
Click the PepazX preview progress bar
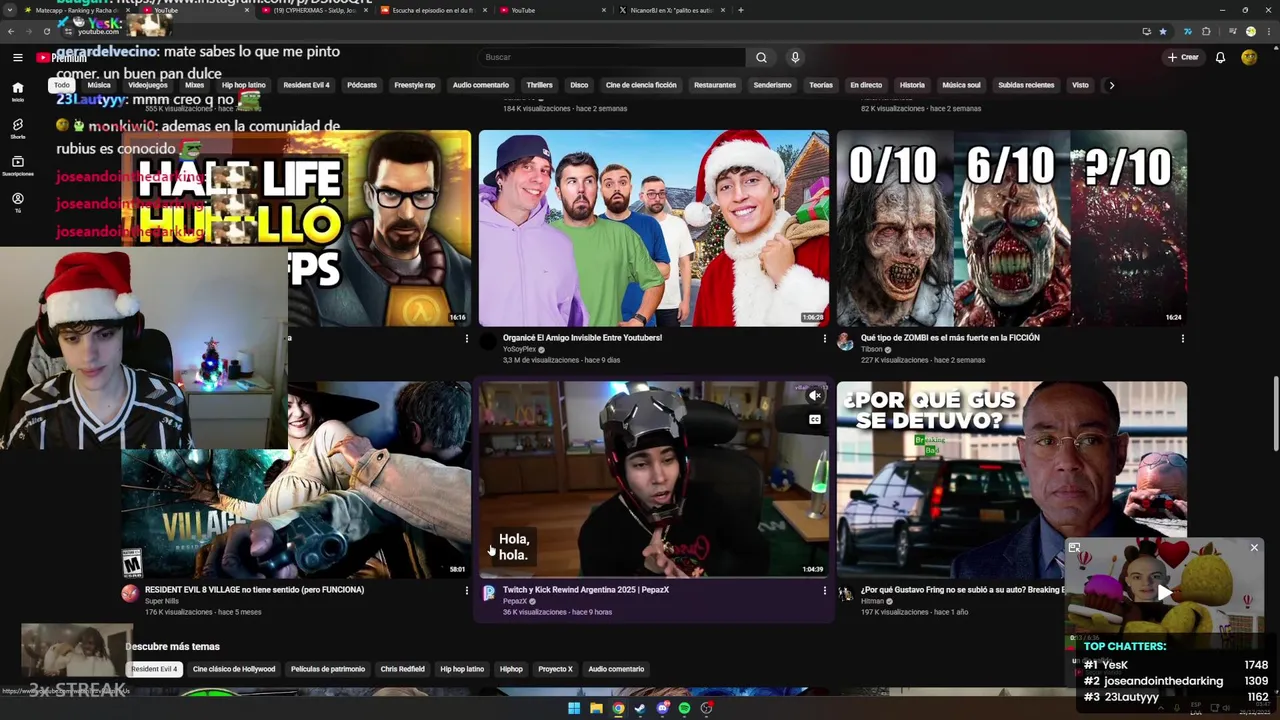[654, 577]
